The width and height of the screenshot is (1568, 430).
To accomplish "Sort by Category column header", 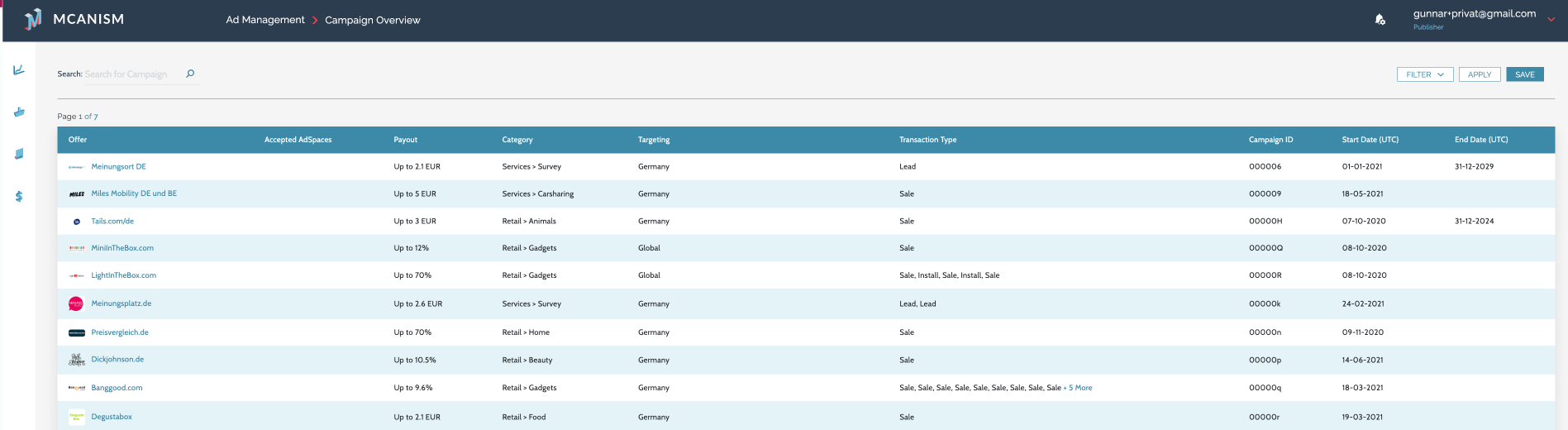I will (517, 140).
